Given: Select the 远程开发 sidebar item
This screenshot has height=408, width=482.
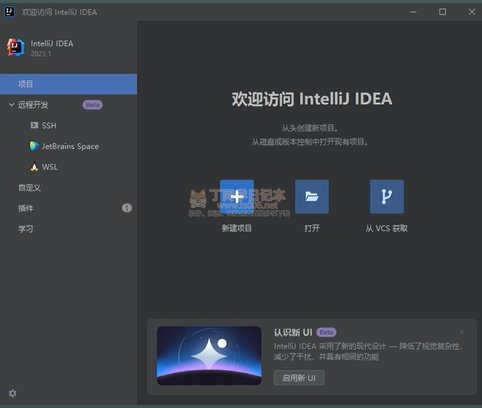Looking at the screenshot, I should pos(68,105).
